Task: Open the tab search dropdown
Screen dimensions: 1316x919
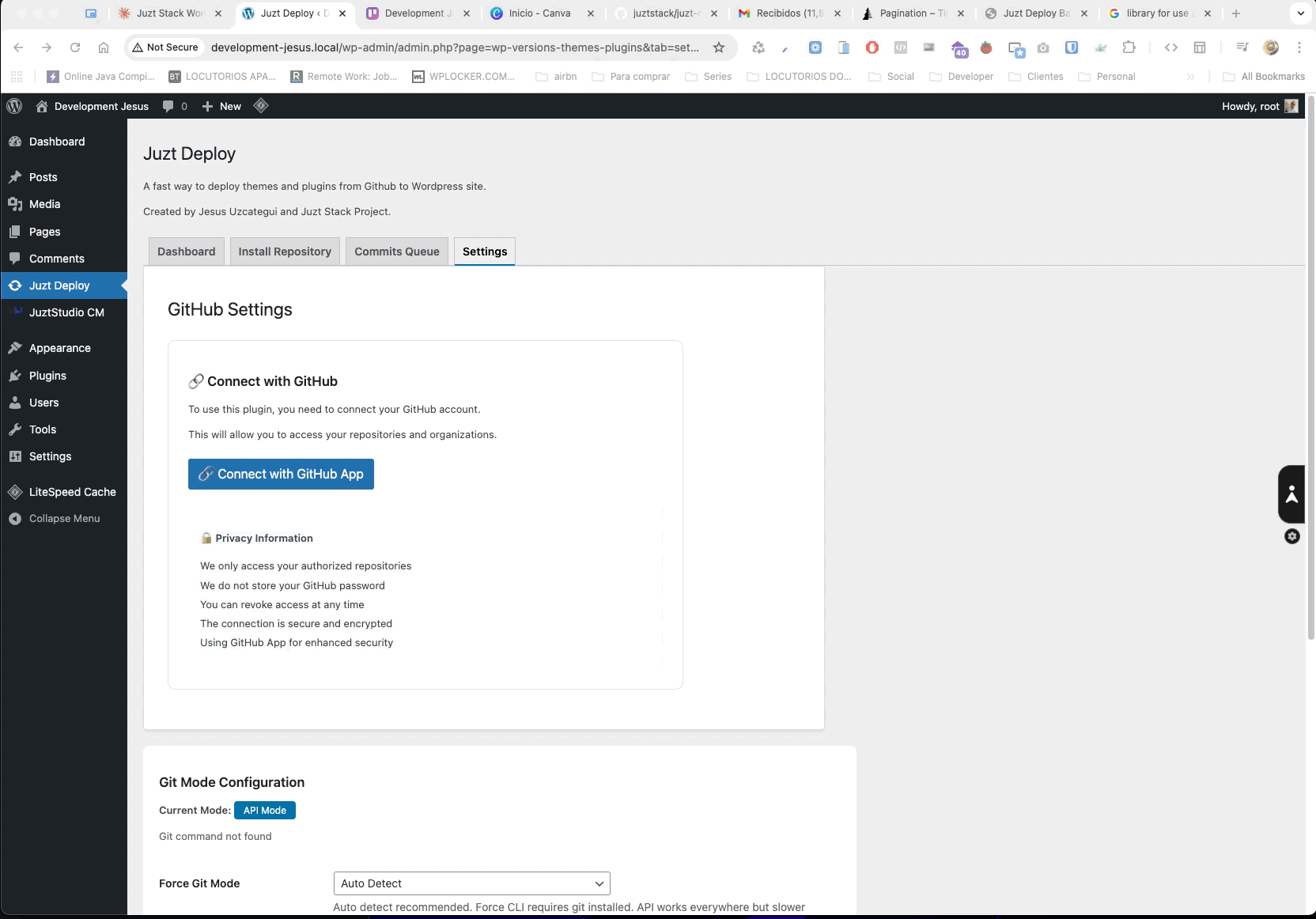Action: pos(1299,13)
